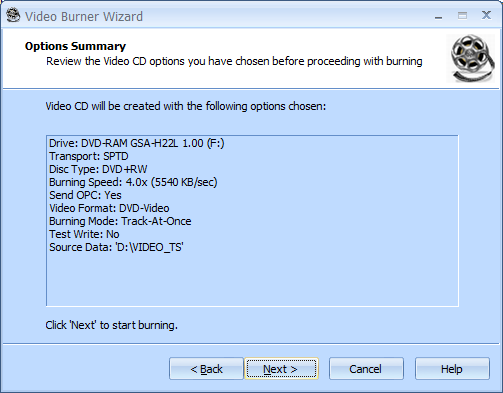The height and width of the screenshot is (393, 503).
Task: Go back with the Back button
Action: tap(206, 369)
